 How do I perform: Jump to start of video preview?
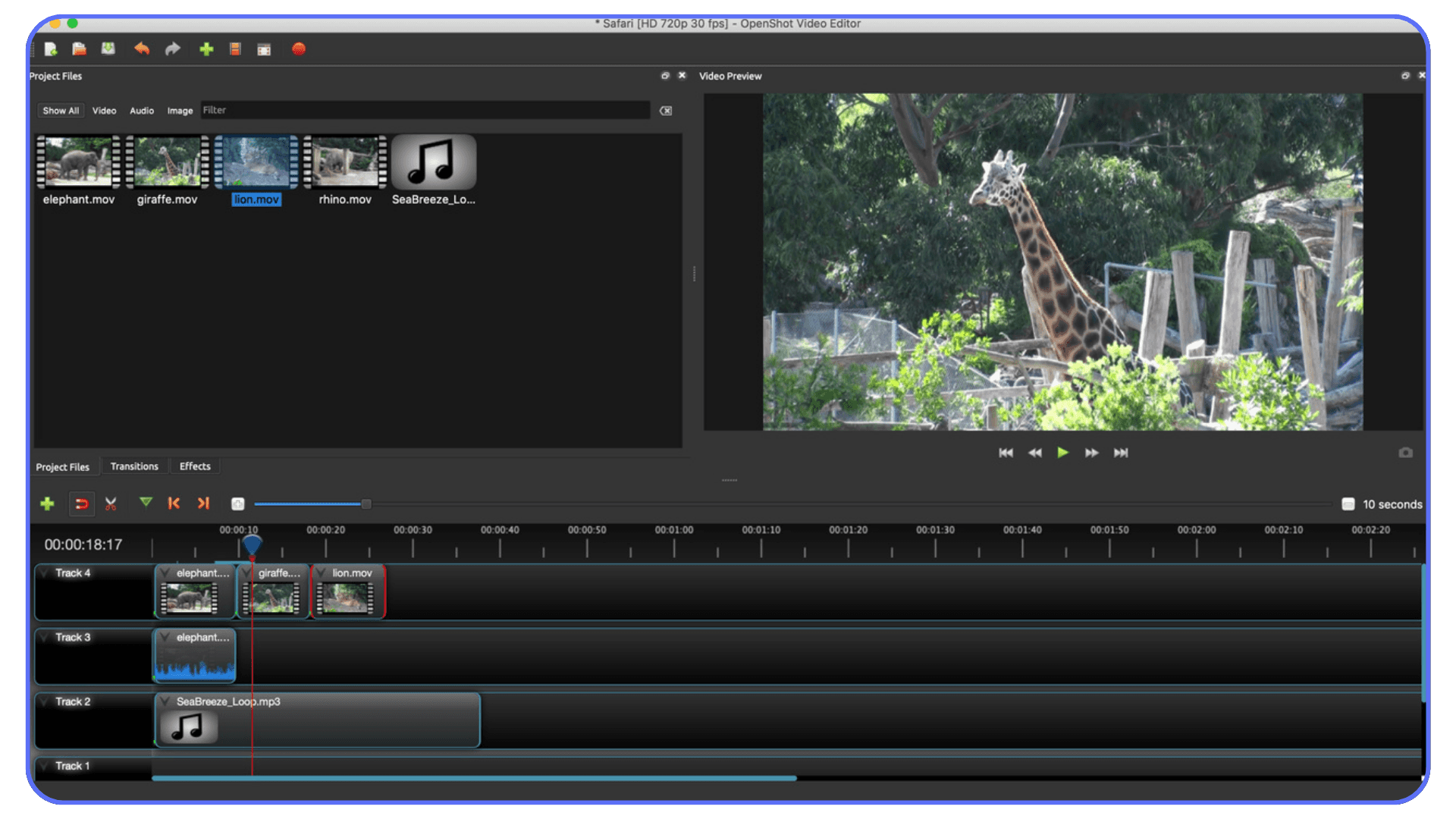click(1006, 453)
